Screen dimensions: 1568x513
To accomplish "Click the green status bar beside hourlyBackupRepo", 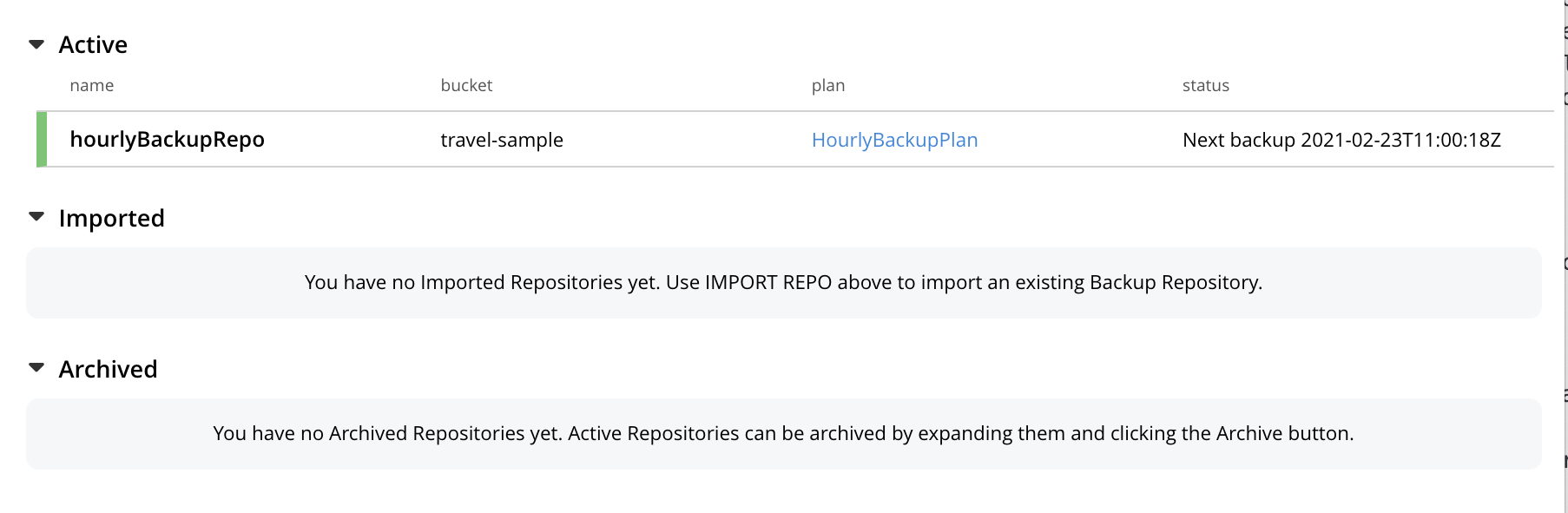I will 42,139.
